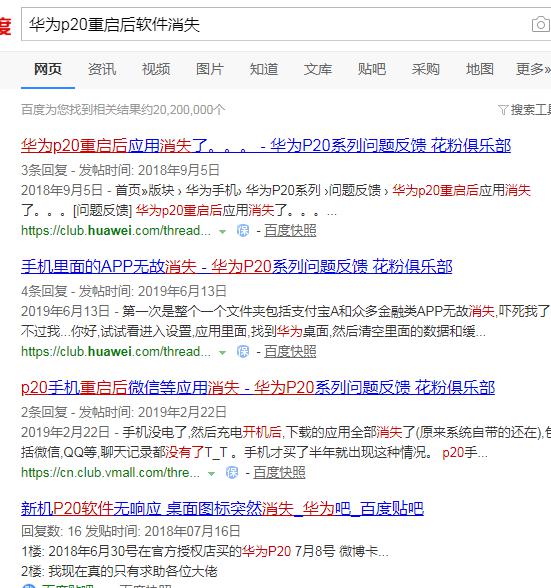Expand dropdown arrow next to vmall URL
The width and height of the screenshot is (551, 588).
pyautogui.click(x=212, y=474)
